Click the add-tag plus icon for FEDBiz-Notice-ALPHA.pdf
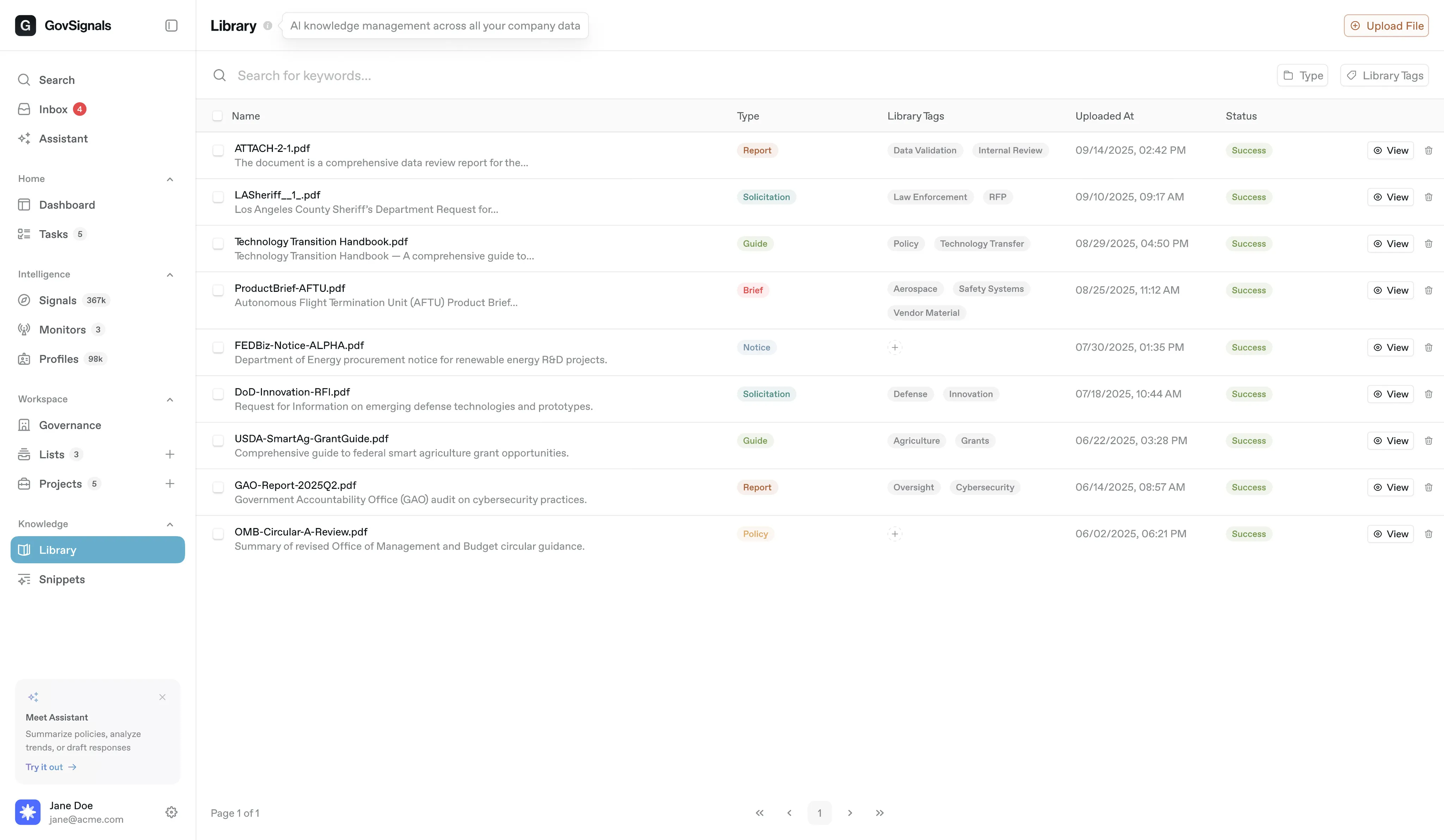 (x=894, y=347)
